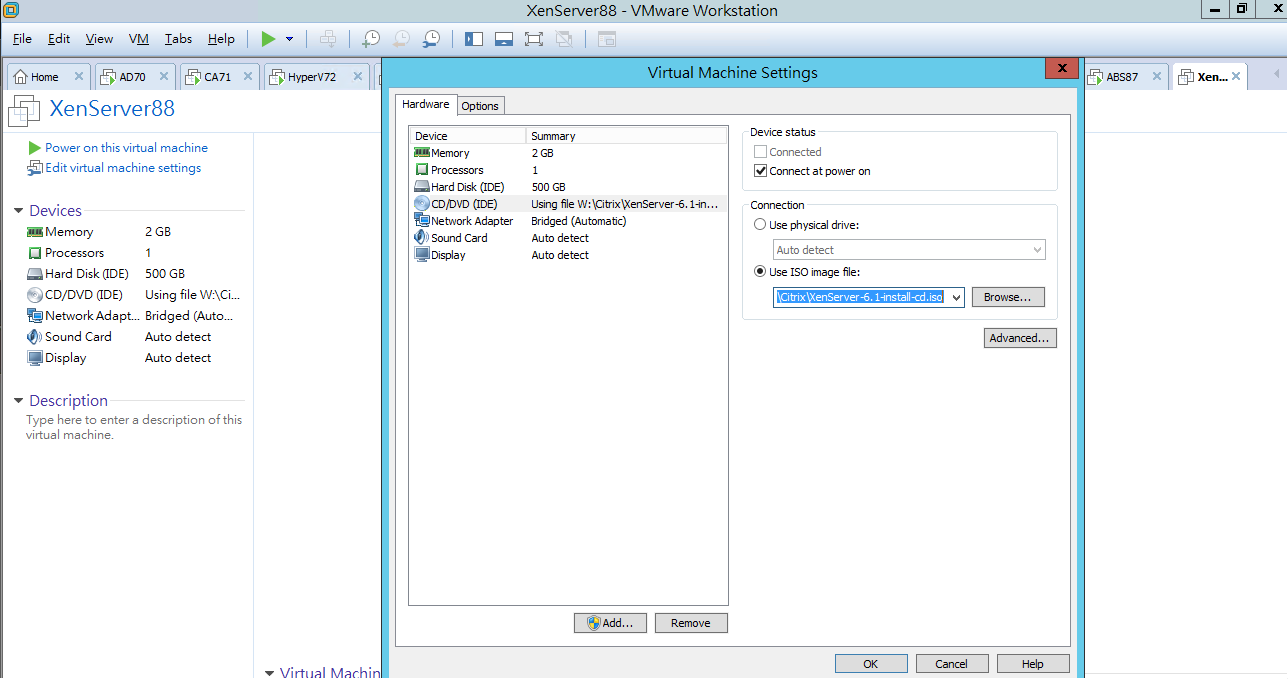Click the Full Screen mode toolbar icon

(533, 39)
